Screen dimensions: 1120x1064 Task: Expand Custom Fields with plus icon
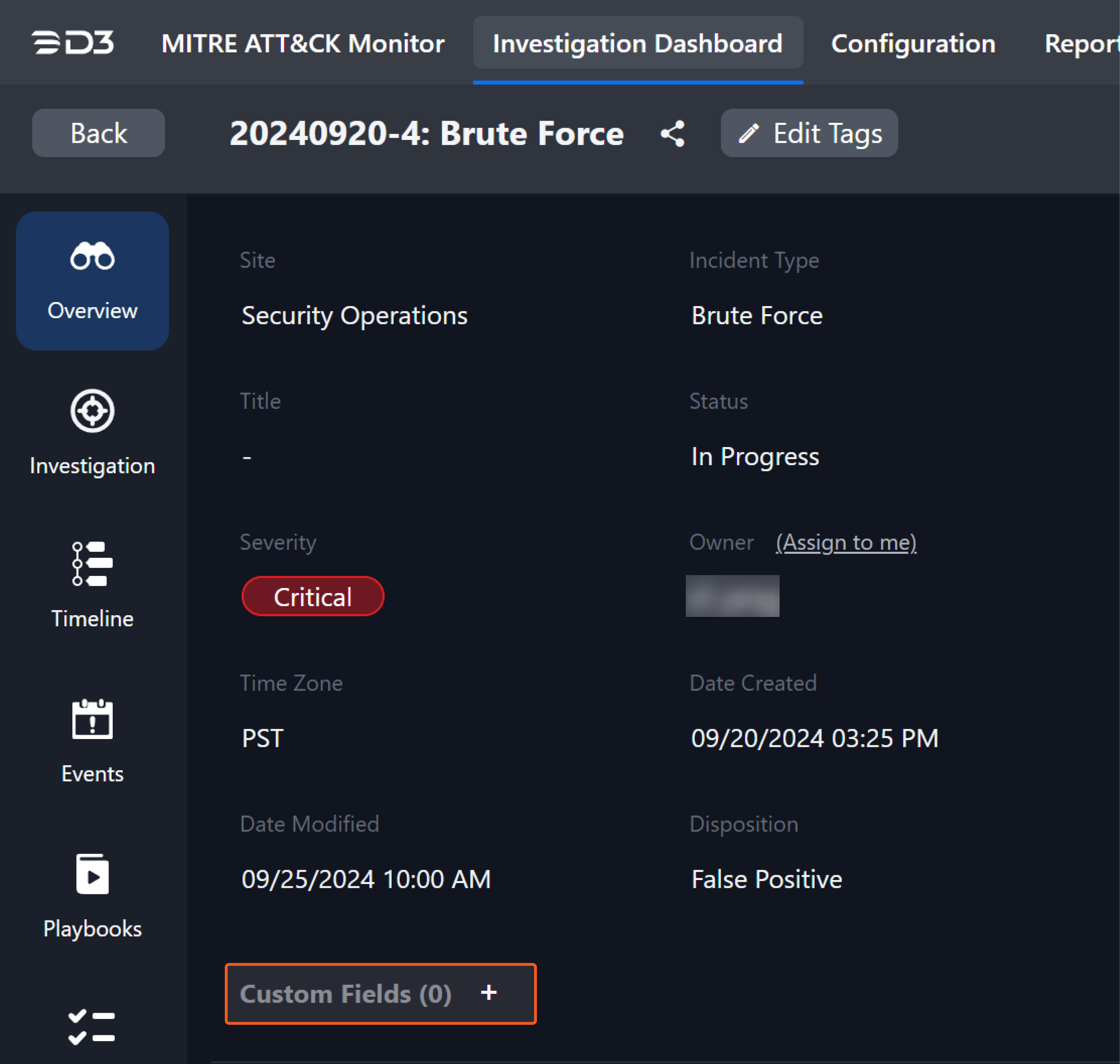pyautogui.click(x=489, y=993)
